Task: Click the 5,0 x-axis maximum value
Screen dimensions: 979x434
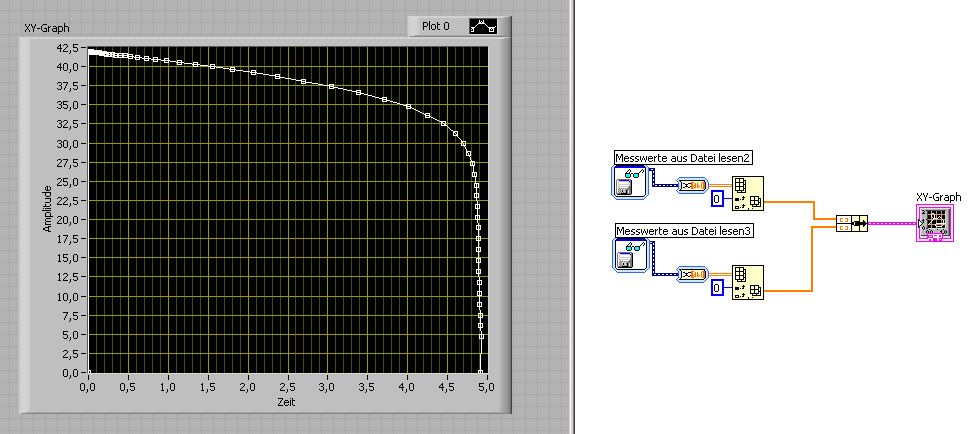Action: 486,387
